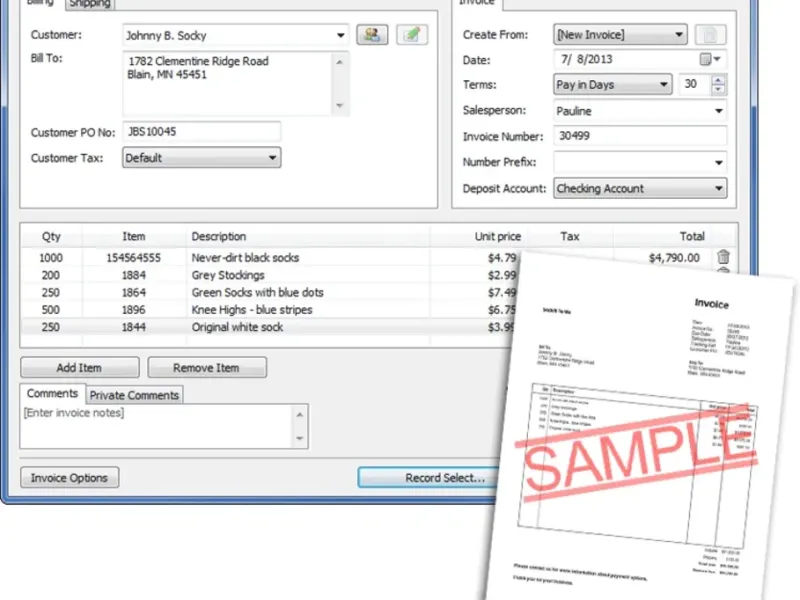The width and height of the screenshot is (800, 600).
Task: Click the Remove Item button
Action: [207, 367]
